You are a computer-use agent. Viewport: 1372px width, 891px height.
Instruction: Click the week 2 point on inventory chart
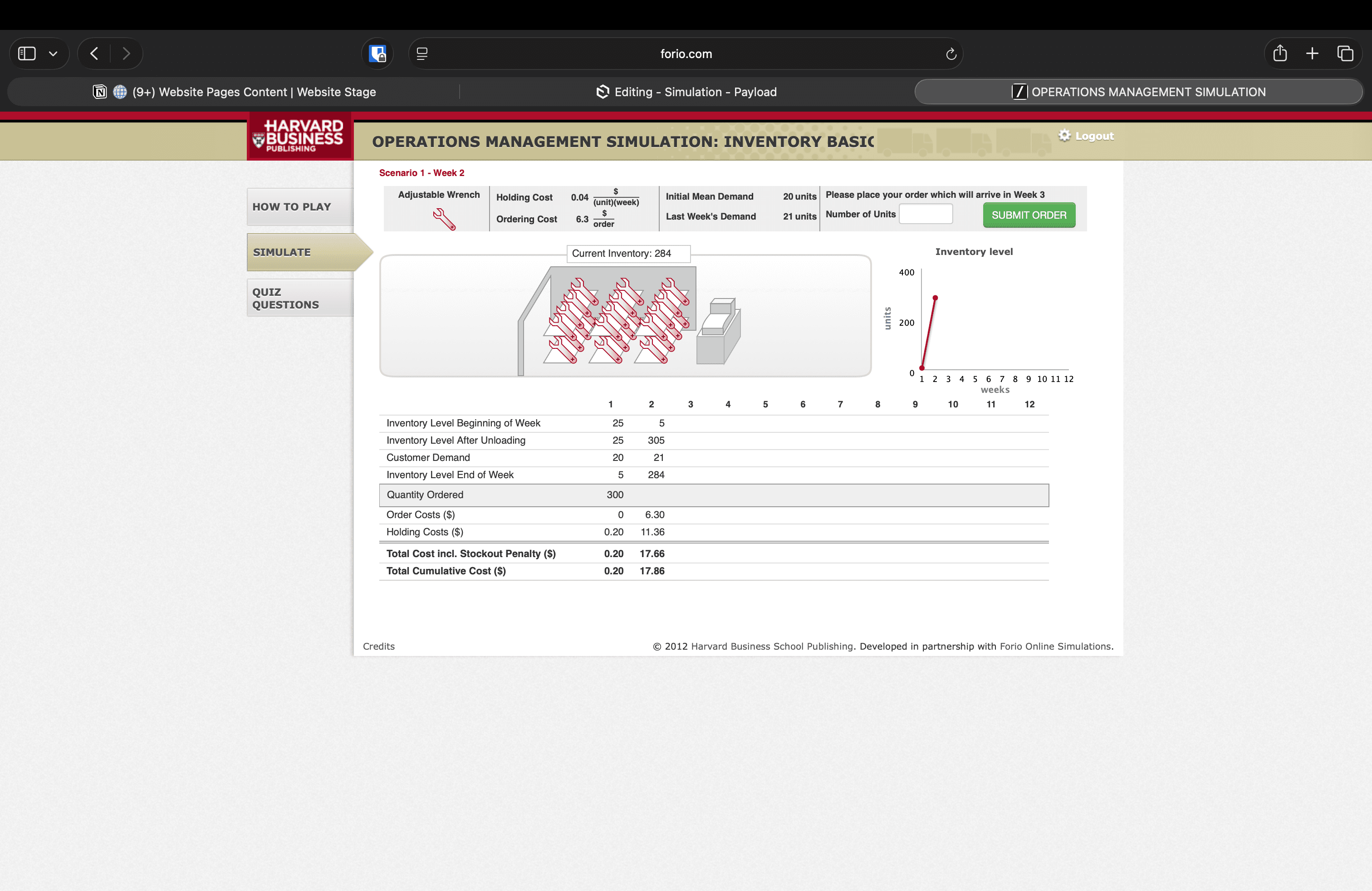tap(935, 298)
